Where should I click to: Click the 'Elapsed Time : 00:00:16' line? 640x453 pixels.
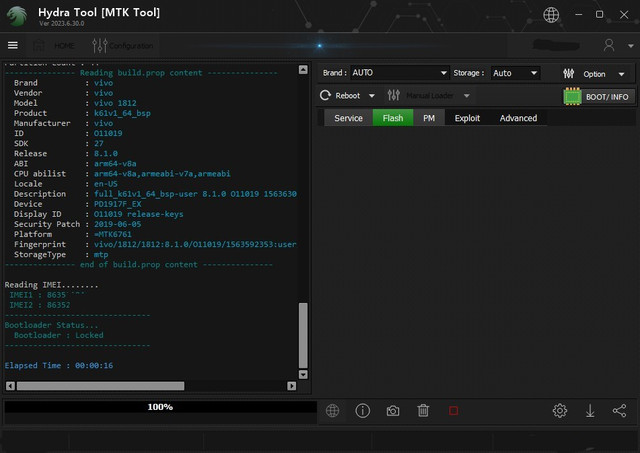pyautogui.click(x=59, y=366)
